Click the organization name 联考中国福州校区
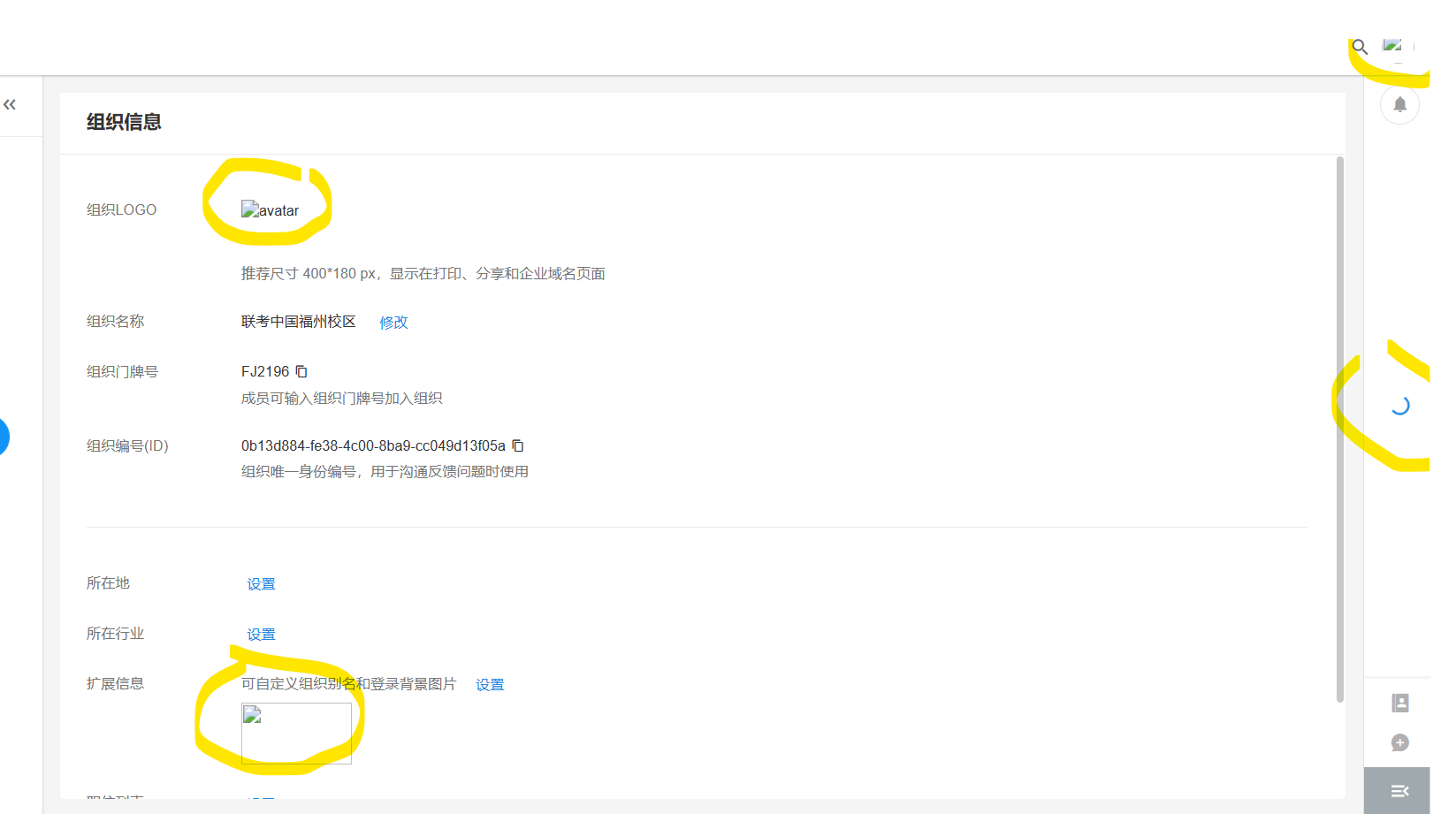Screen dimensions: 1456x814 click(x=298, y=322)
